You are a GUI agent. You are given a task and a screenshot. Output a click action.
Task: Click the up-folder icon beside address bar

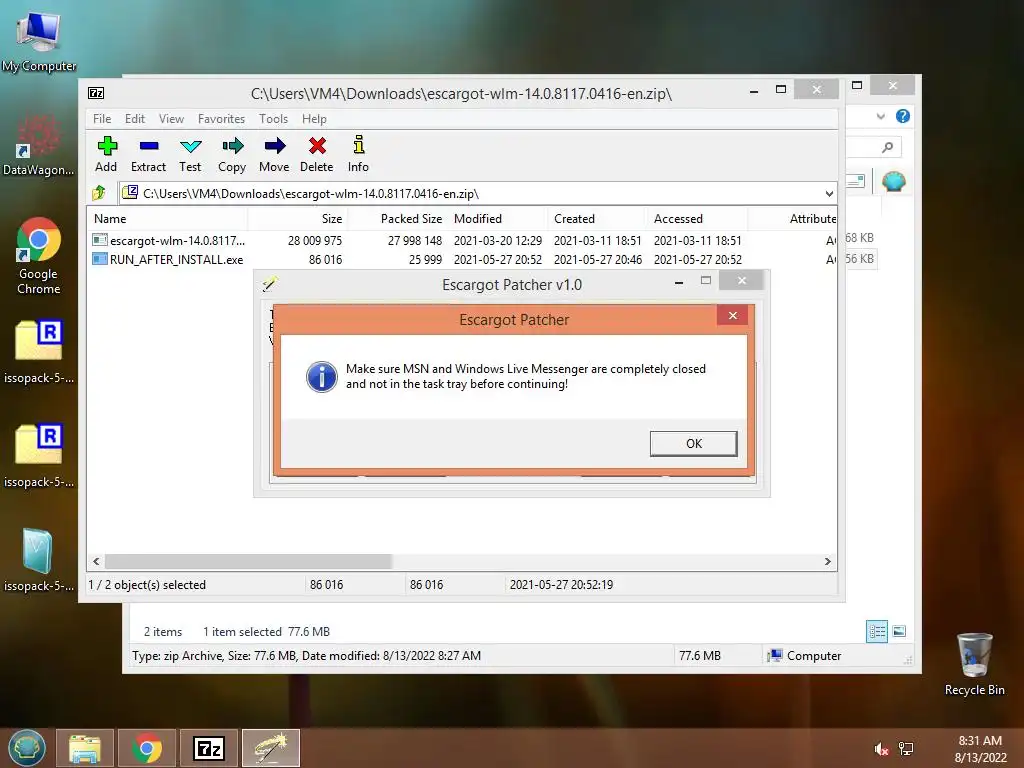(99, 193)
